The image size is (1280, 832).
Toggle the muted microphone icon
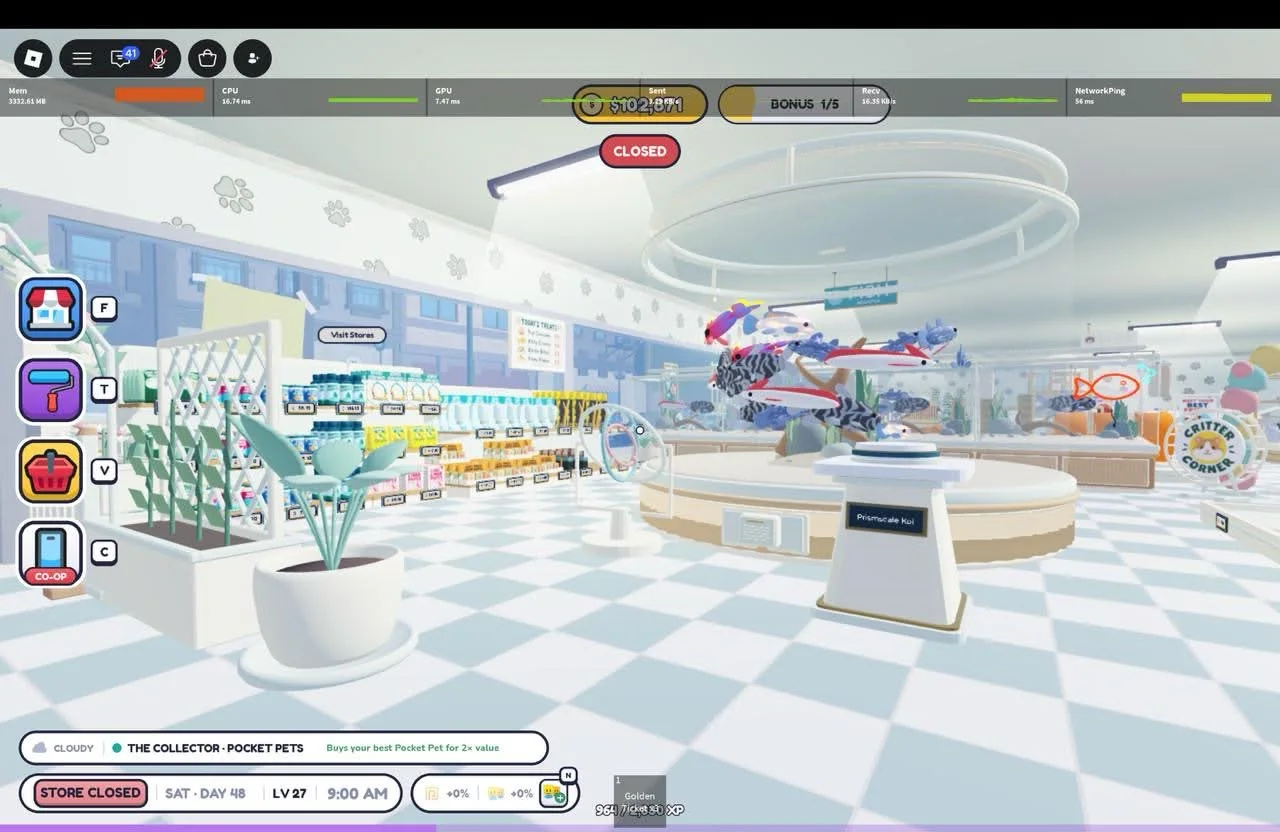pos(158,58)
